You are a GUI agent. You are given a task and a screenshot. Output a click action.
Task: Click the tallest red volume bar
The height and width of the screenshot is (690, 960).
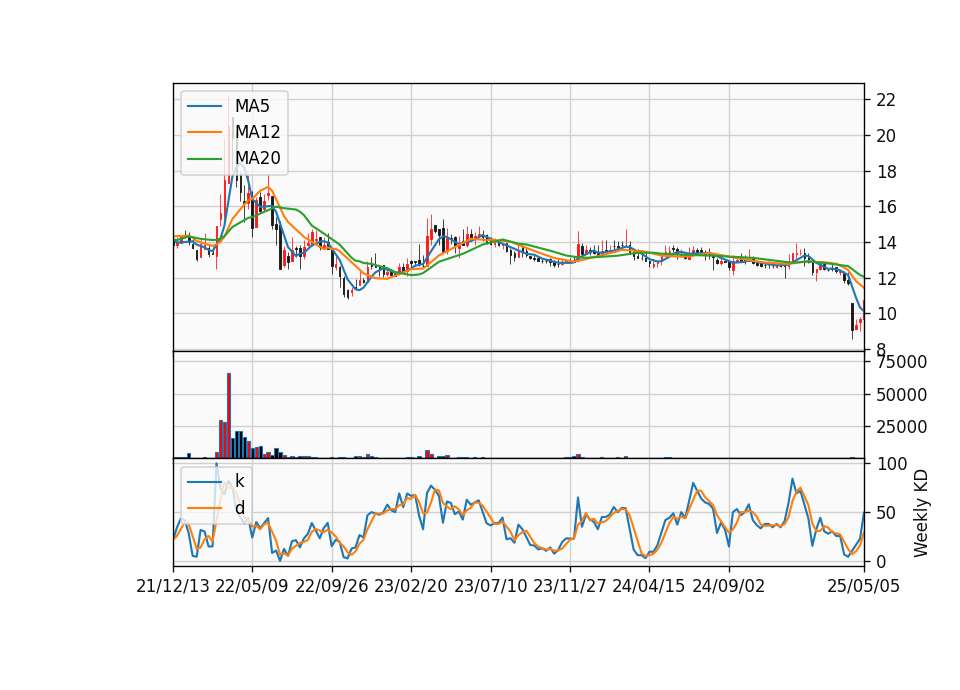coord(229,416)
